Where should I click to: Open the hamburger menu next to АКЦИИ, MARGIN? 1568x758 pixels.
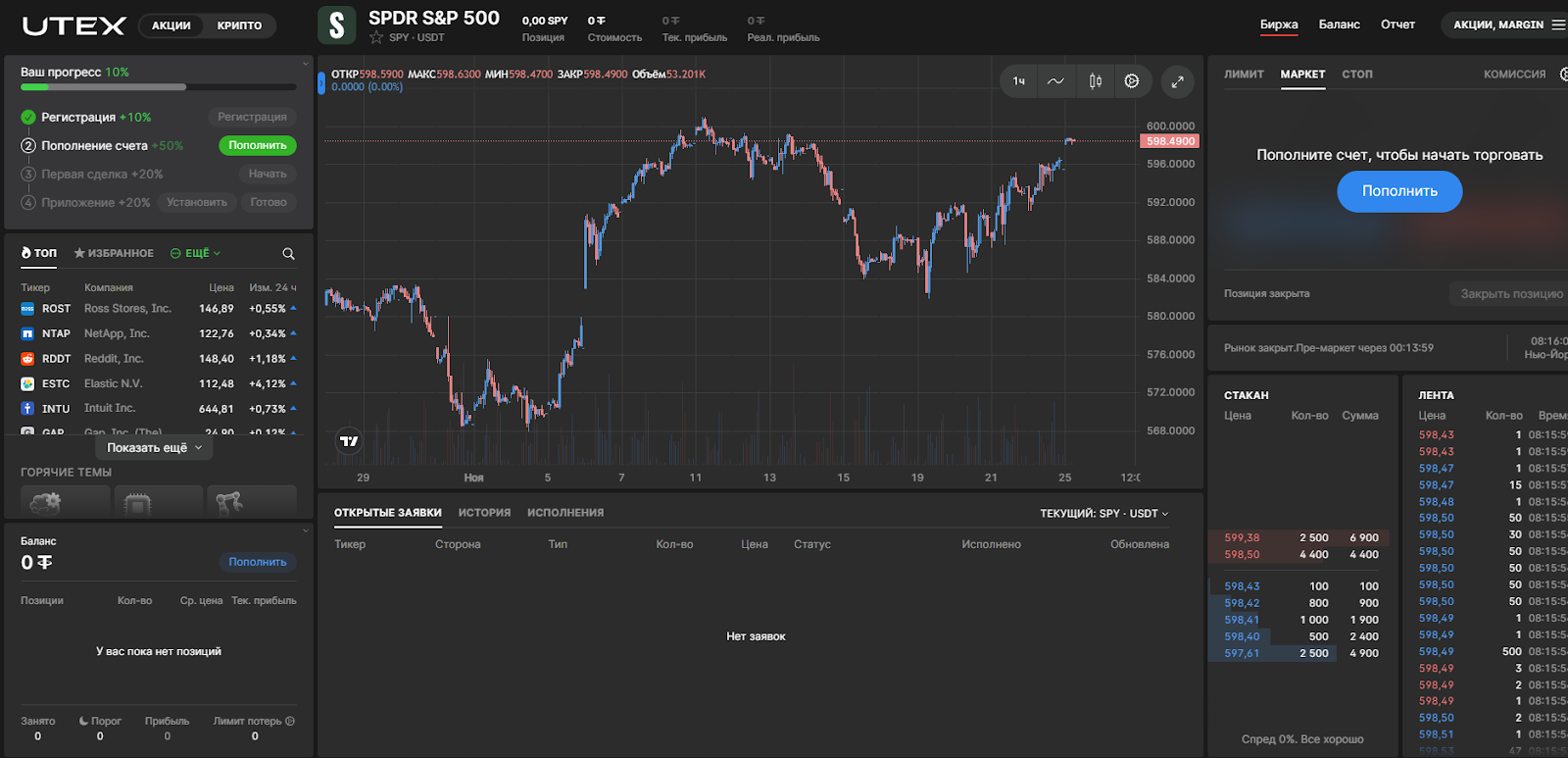pos(1558,25)
